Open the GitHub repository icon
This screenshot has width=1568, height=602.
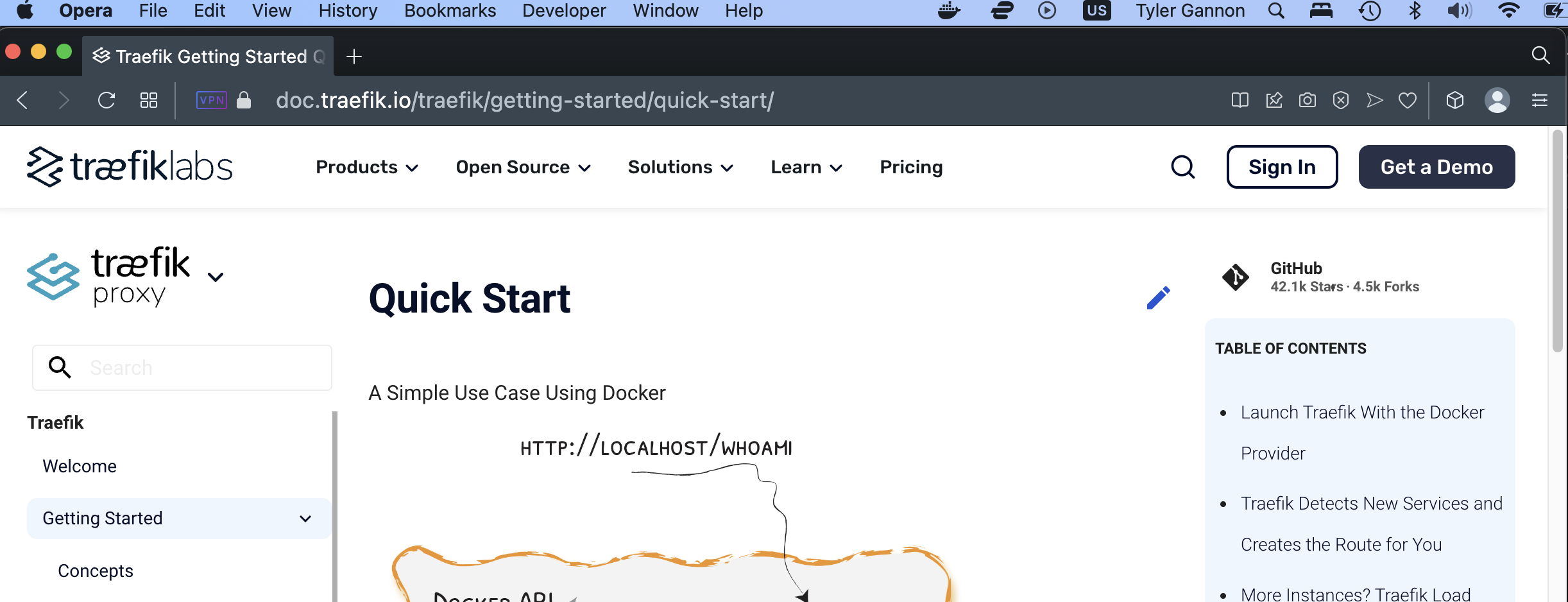pos(1235,277)
